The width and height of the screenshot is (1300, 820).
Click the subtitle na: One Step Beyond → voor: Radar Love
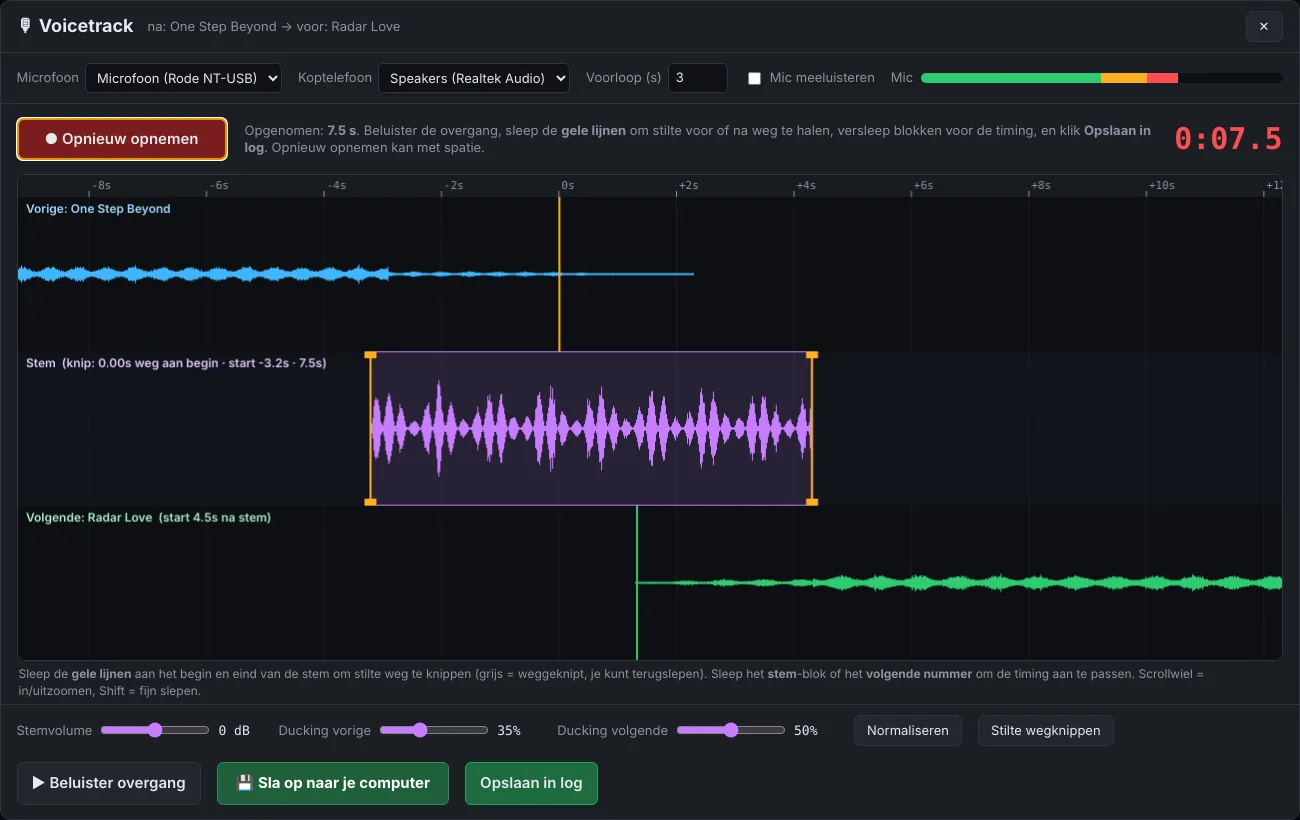273,27
